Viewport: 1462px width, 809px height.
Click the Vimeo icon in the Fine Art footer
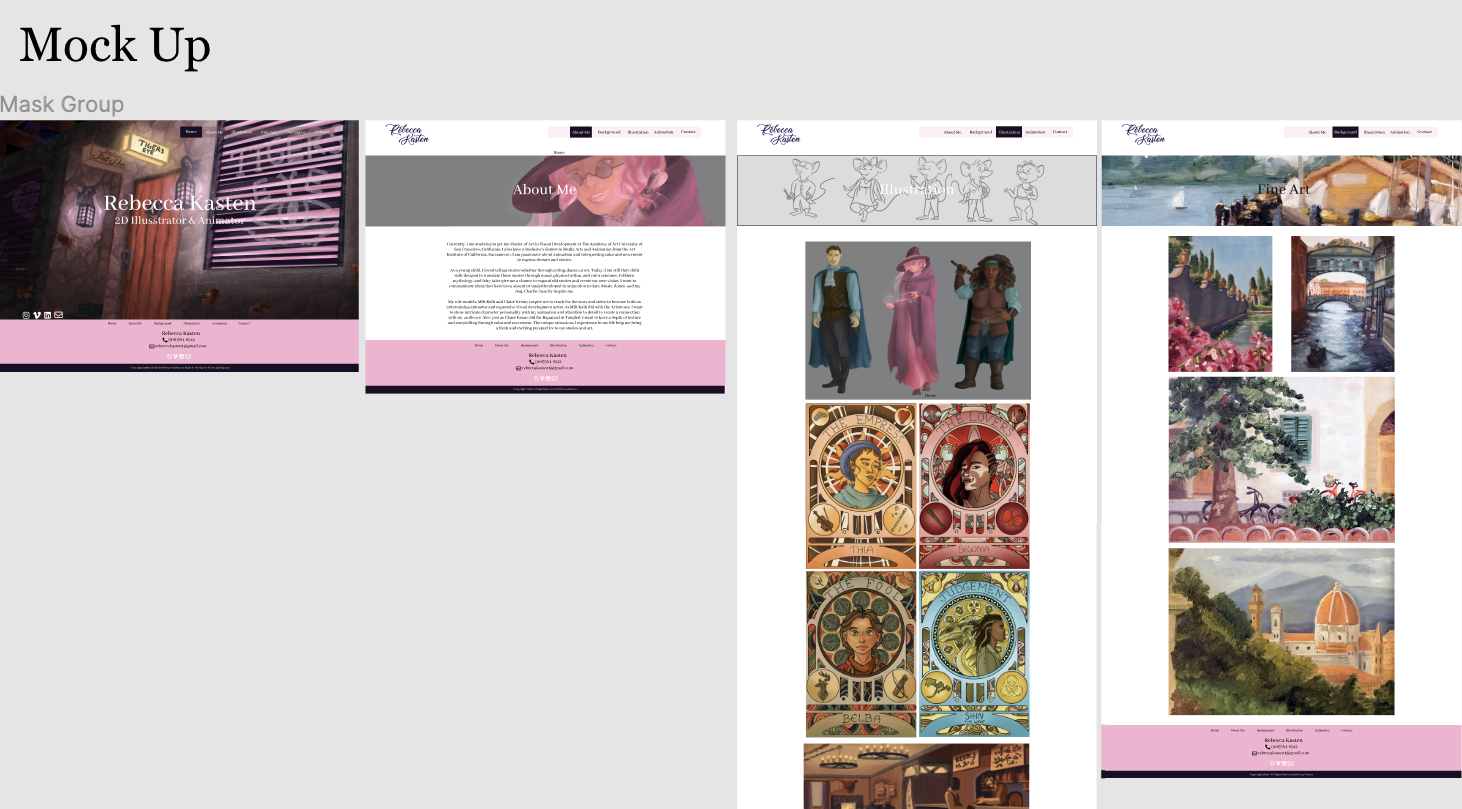point(1278,764)
